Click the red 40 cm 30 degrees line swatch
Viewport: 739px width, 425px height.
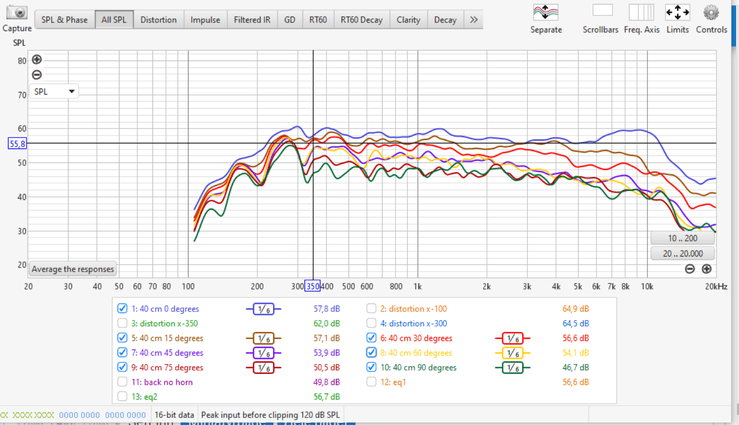pos(513,338)
